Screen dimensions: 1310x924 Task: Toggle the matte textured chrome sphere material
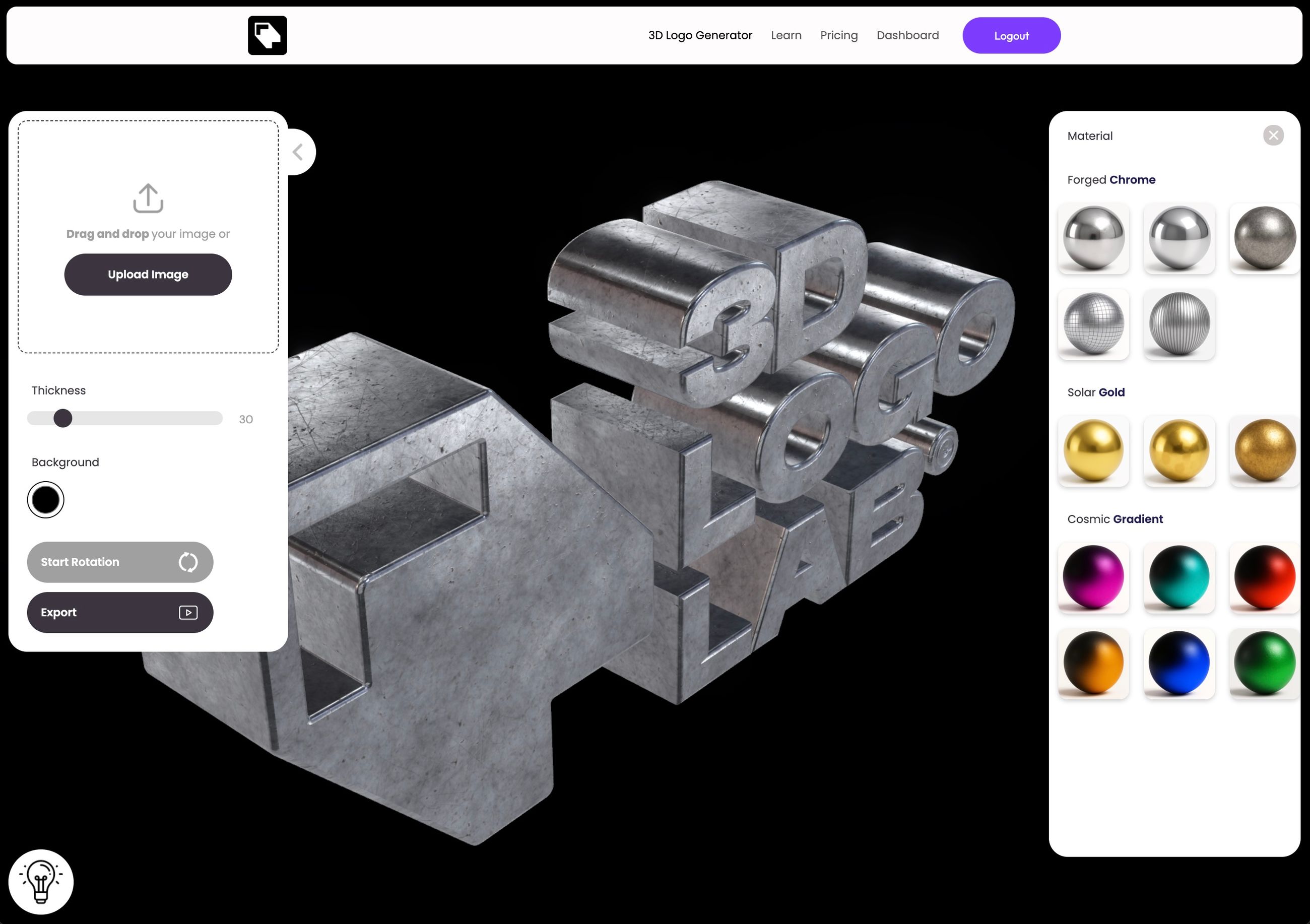point(1264,238)
